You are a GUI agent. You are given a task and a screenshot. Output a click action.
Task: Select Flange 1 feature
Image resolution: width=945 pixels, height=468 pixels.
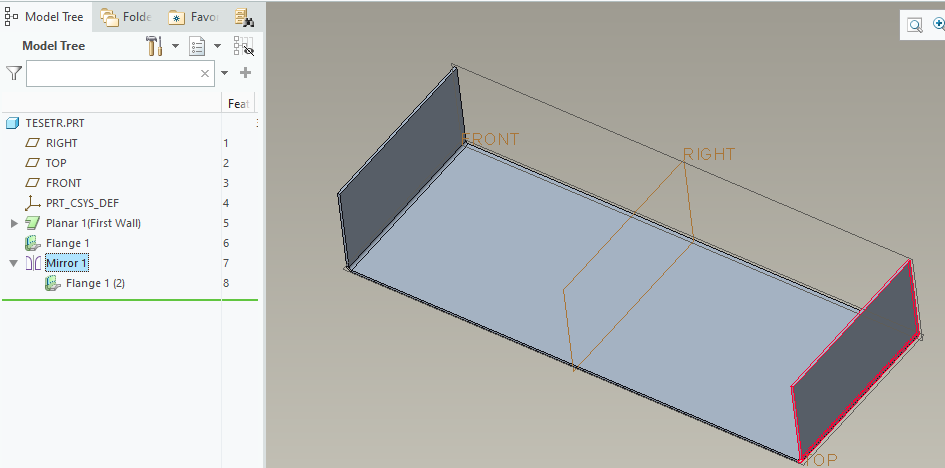click(68, 243)
